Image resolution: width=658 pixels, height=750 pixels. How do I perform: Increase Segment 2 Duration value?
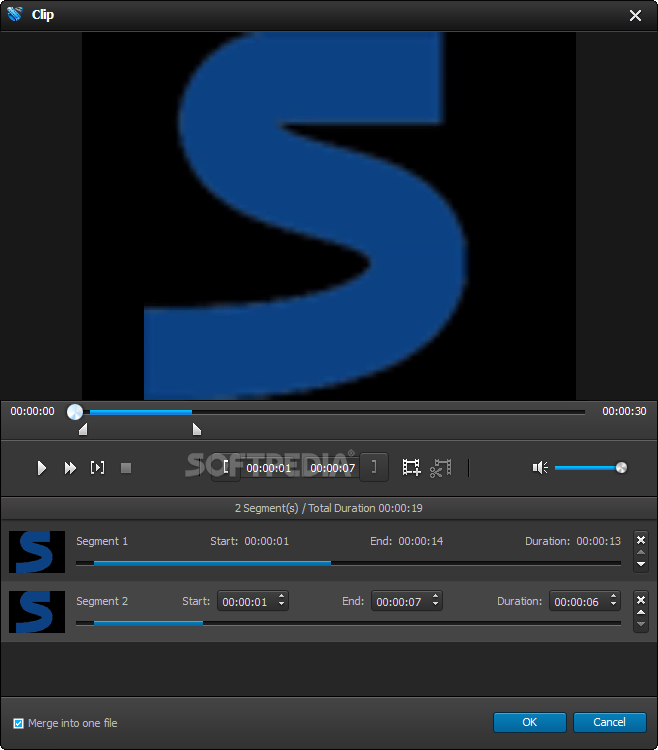point(613,596)
